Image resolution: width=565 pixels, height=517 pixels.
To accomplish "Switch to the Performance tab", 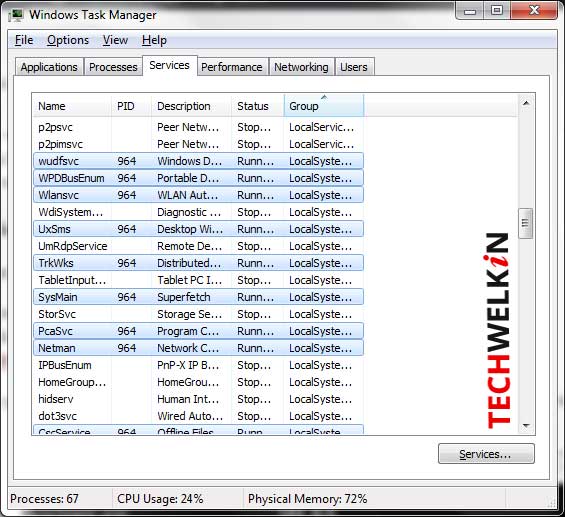I will [x=232, y=67].
